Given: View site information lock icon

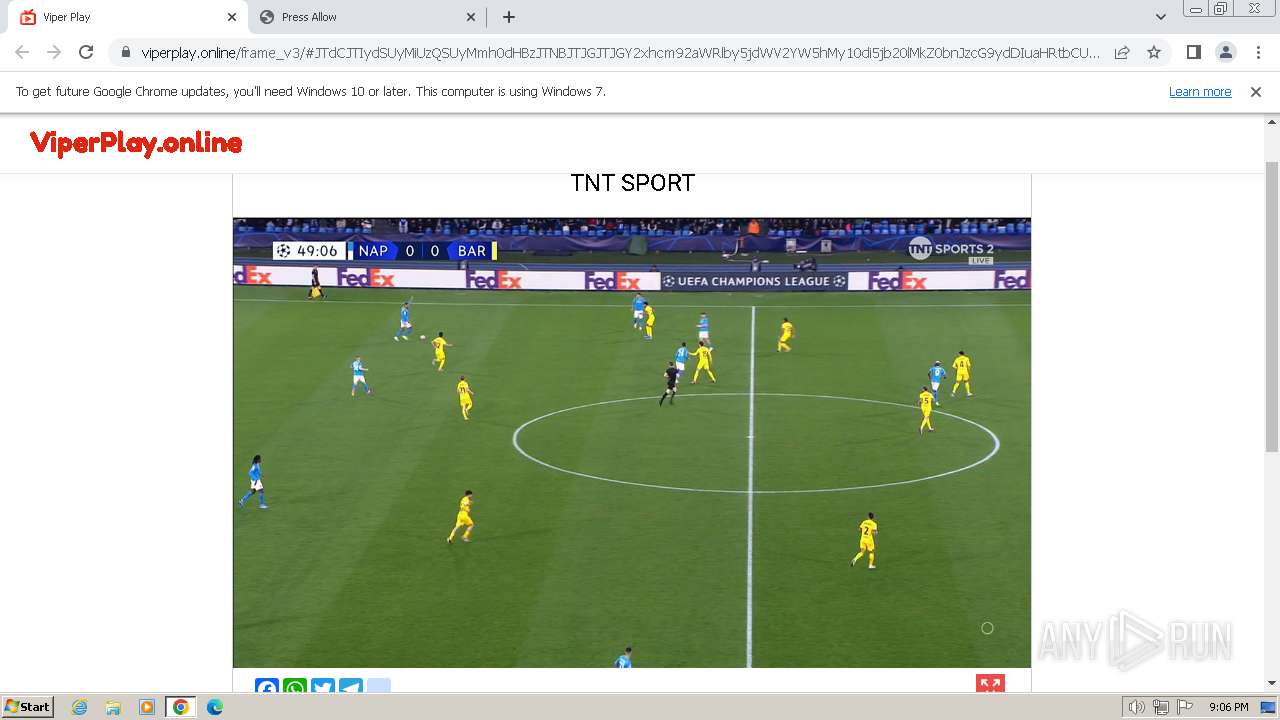Looking at the screenshot, I should click(126, 52).
